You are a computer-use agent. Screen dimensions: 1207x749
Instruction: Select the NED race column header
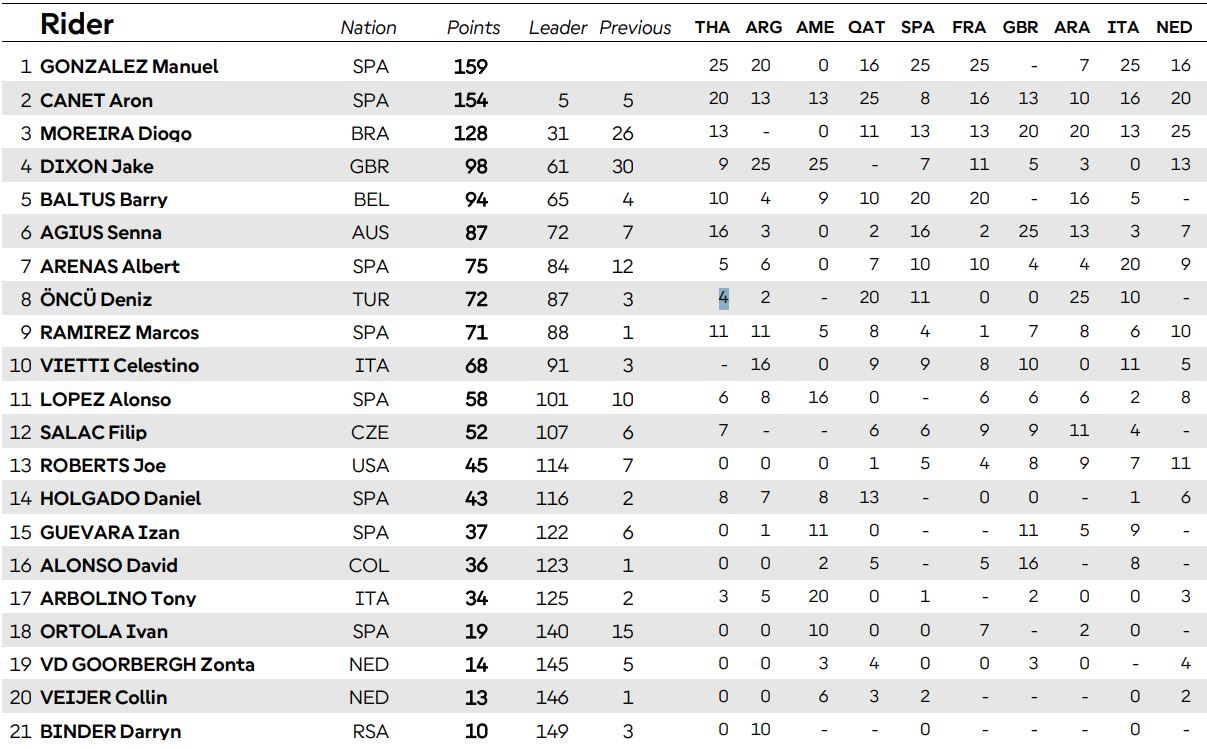tap(1173, 28)
